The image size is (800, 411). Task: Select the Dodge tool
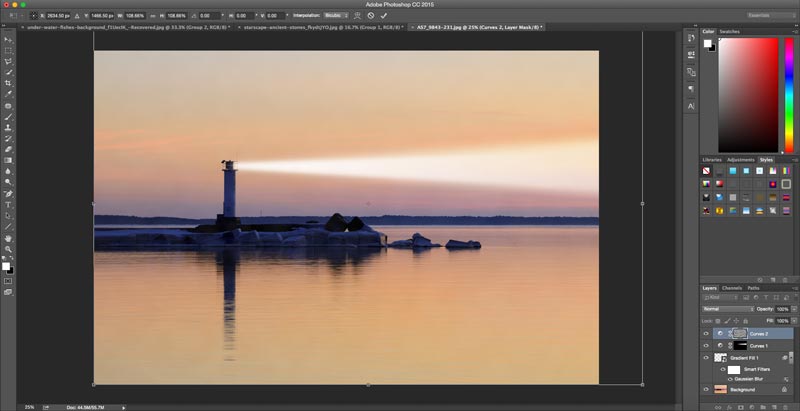pyautogui.click(x=8, y=182)
